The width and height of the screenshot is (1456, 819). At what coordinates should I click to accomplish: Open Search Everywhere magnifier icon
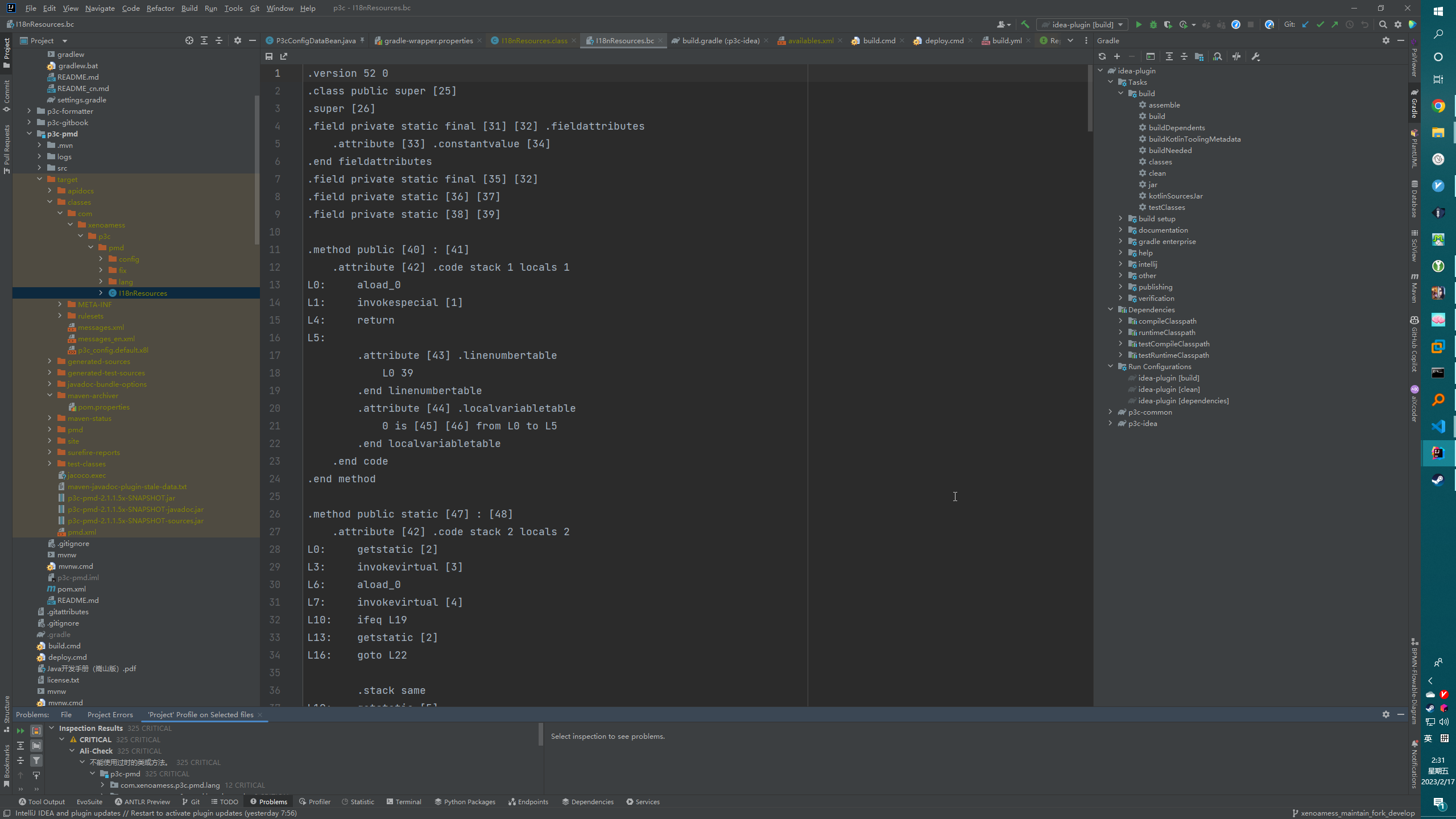tap(1383, 24)
